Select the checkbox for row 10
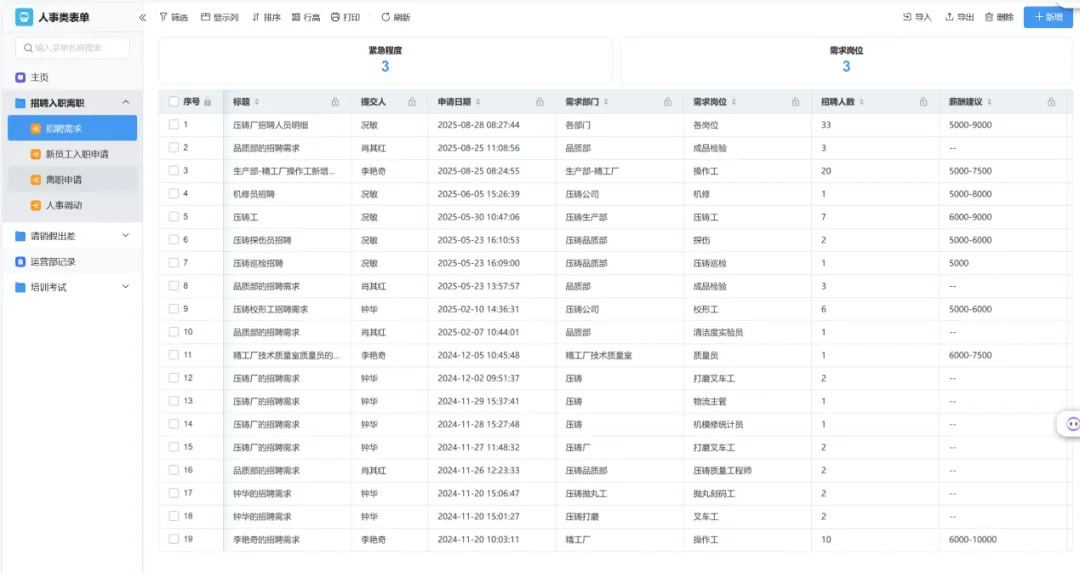The width and height of the screenshot is (1080, 573). [x=174, y=332]
